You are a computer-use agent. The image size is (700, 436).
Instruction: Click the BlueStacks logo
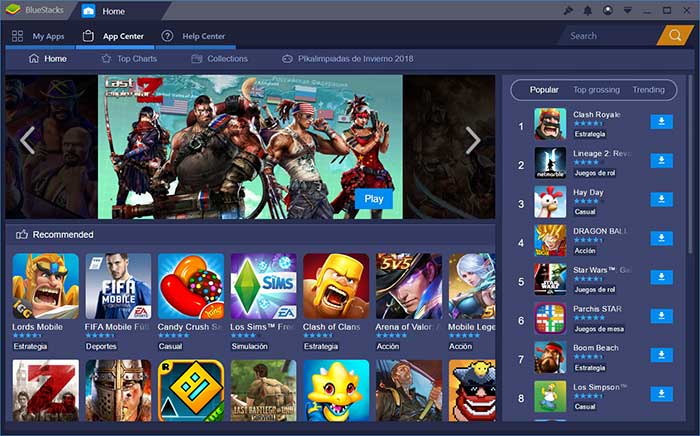point(13,10)
